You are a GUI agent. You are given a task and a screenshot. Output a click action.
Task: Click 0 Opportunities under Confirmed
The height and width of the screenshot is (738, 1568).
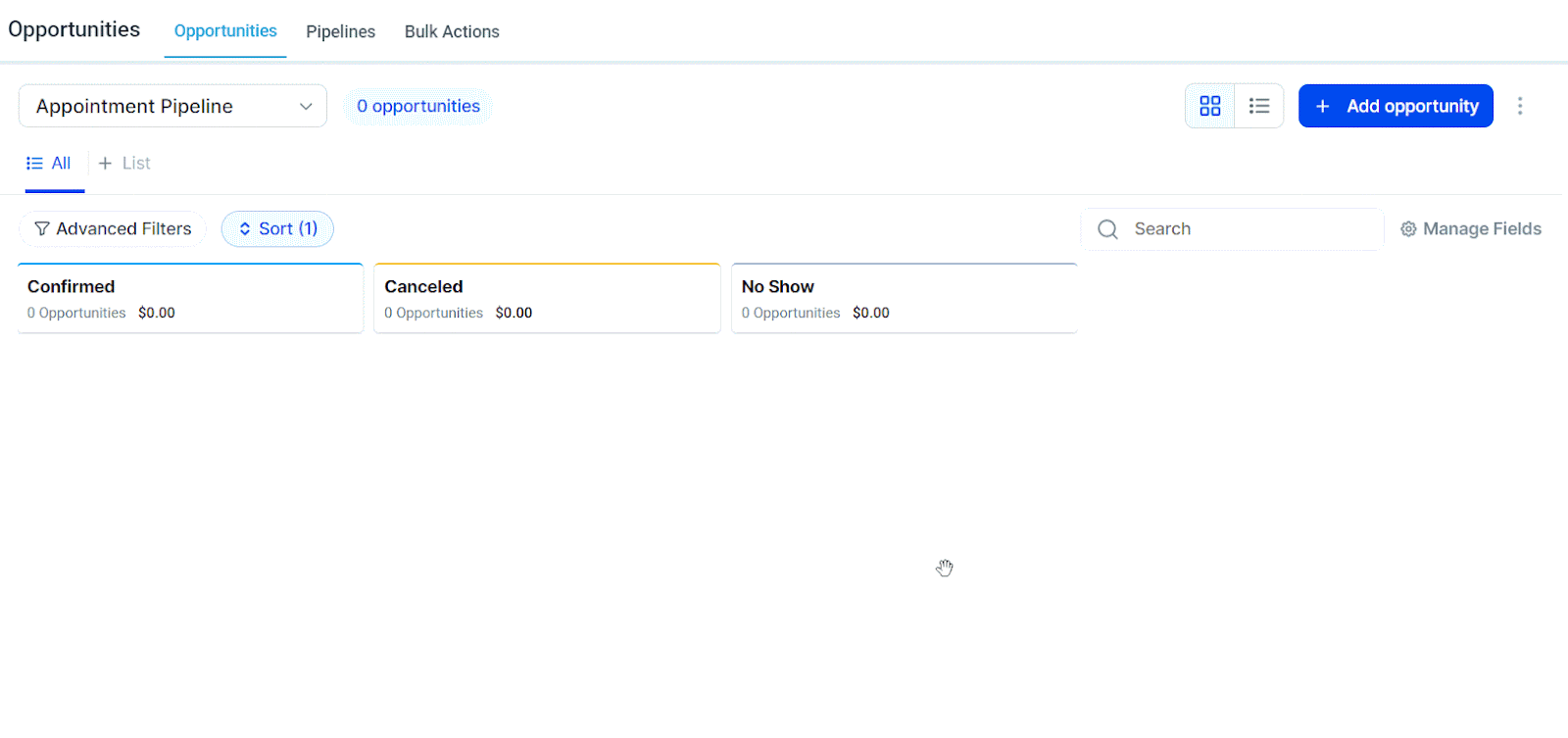click(x=76, y=313)
